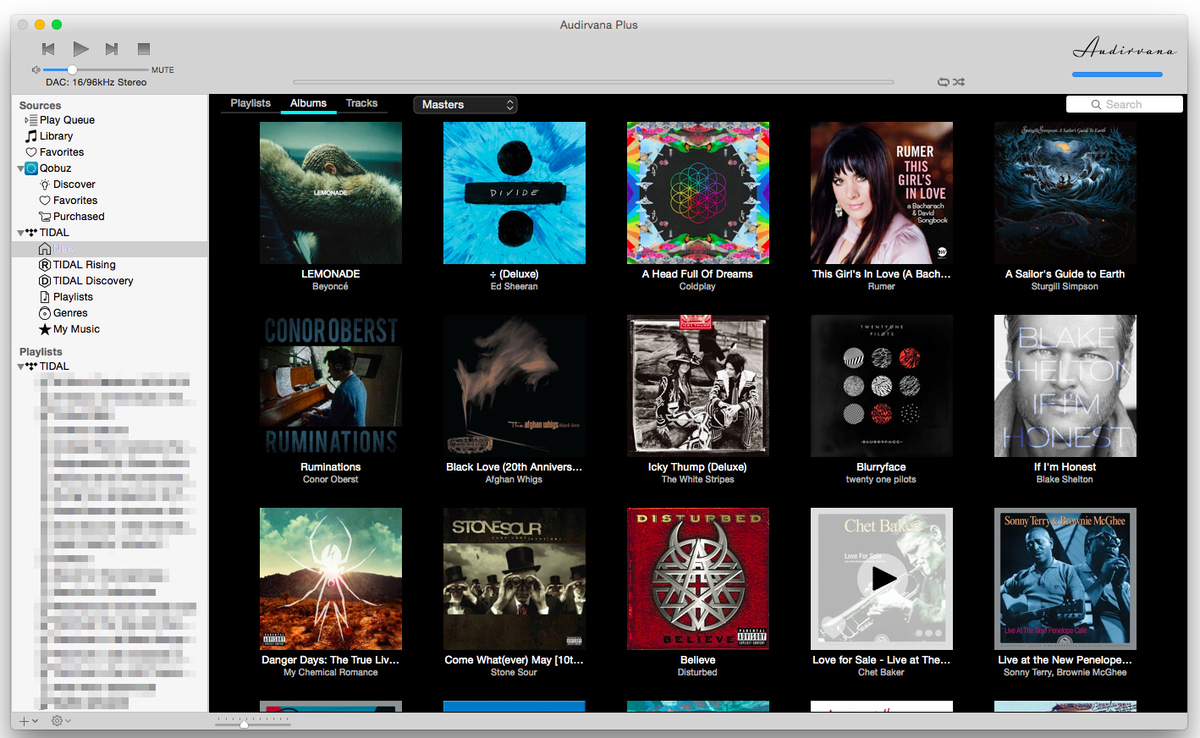
Task: Open TIDAL Discovery item
Action: (86, 281)
